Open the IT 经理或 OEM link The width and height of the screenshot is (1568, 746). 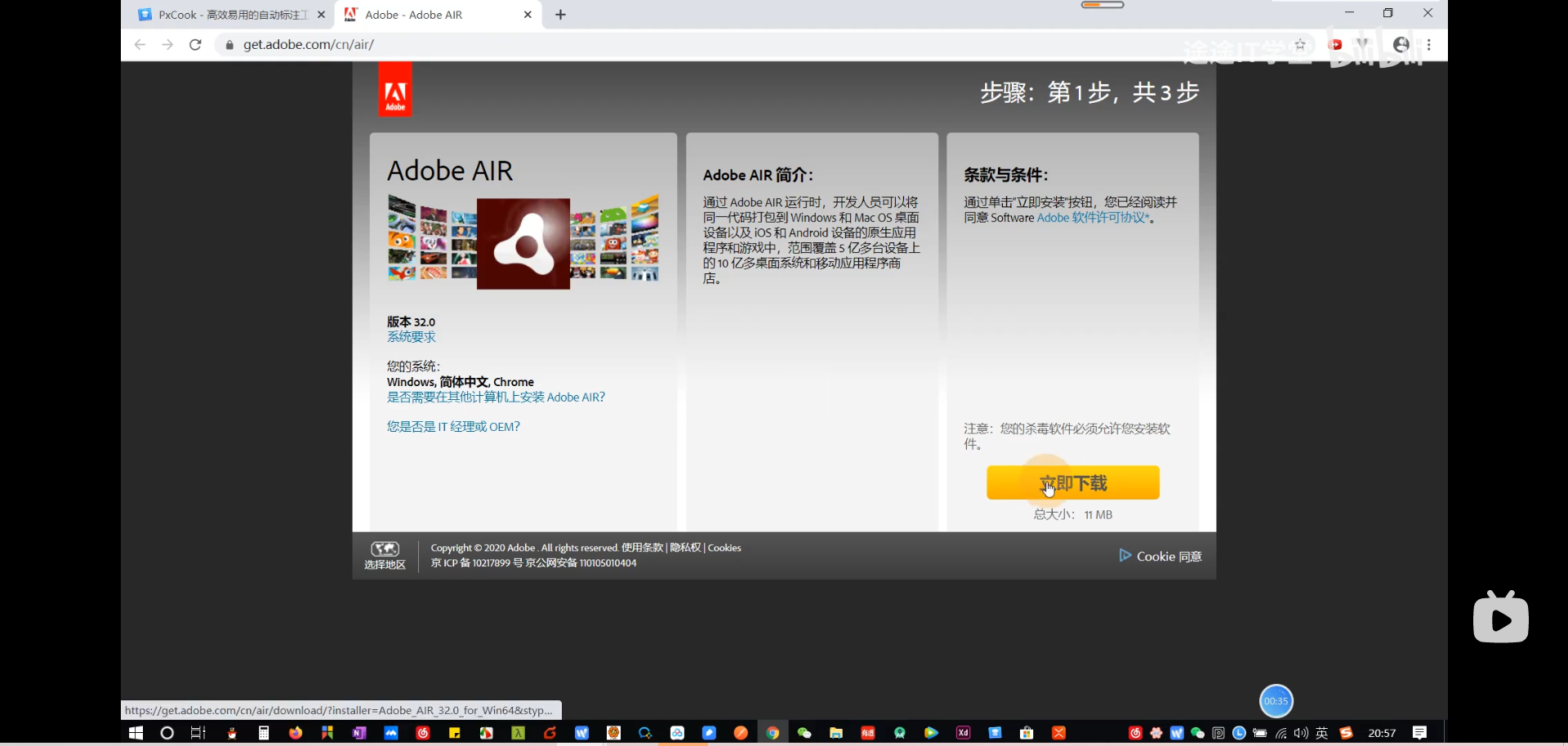click(453, 427)
